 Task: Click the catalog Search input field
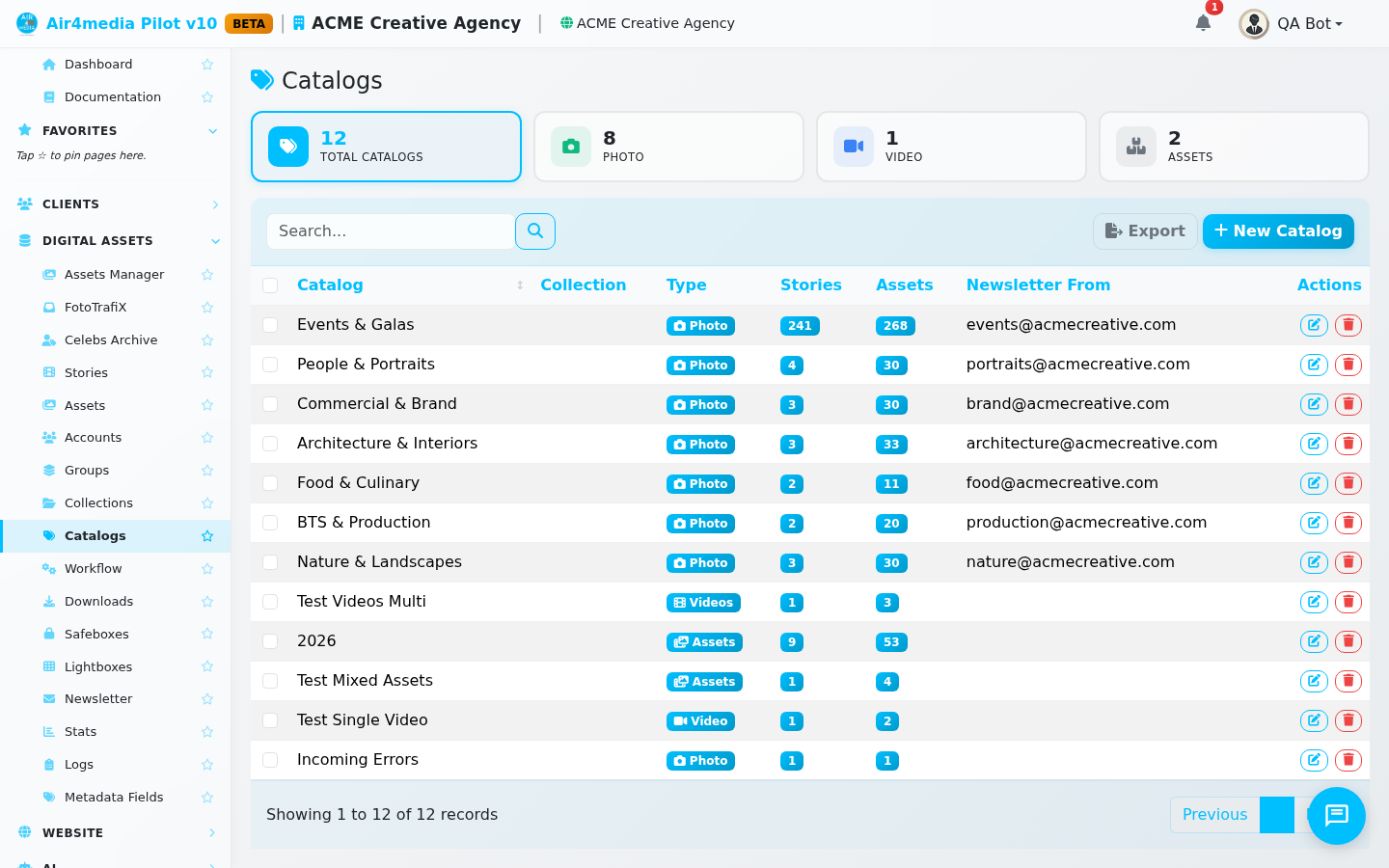coord(391,231)
